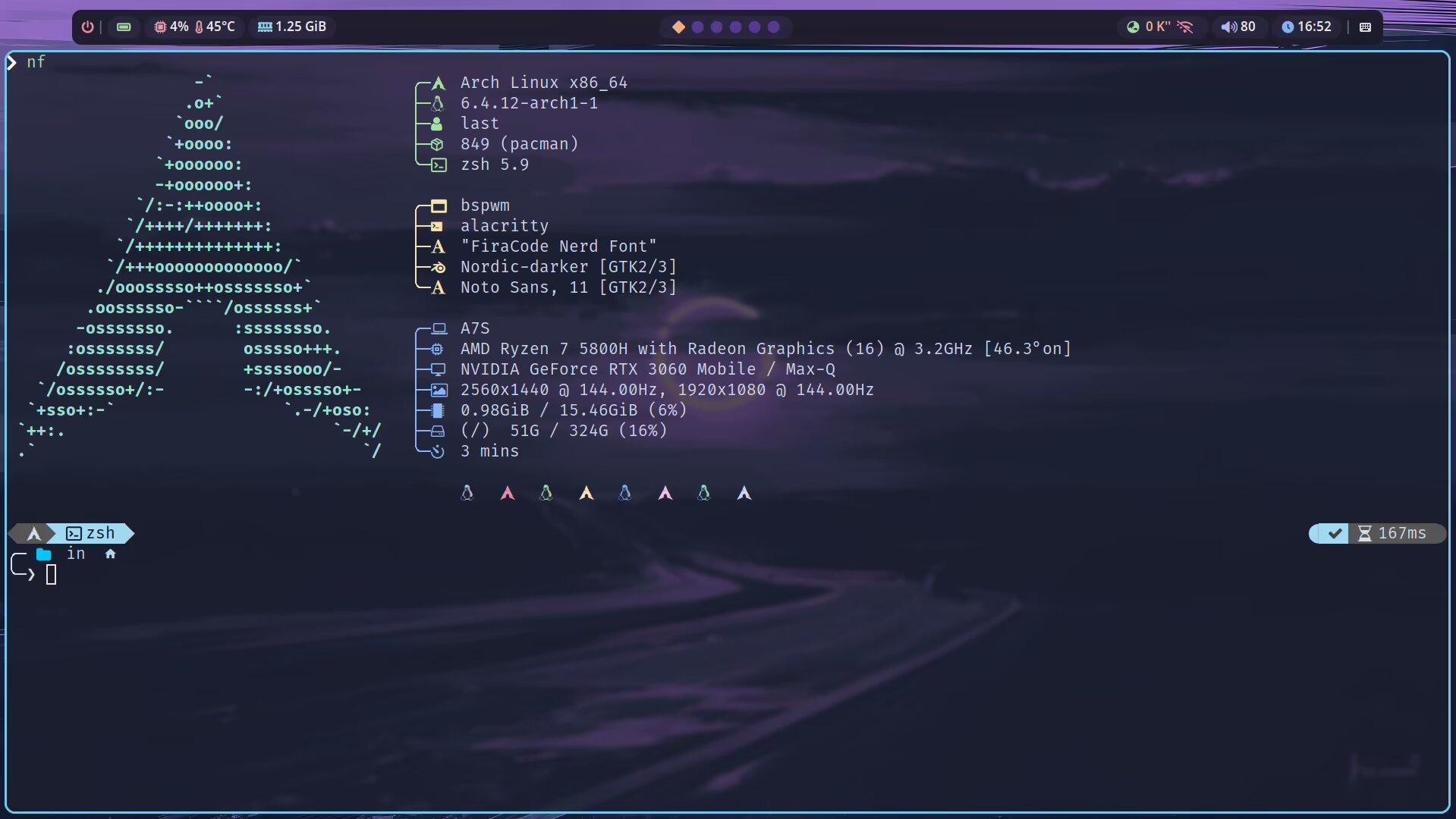1456x819 pixels.
Task: Click the '849 (pacman)' text
Action: 520,144
